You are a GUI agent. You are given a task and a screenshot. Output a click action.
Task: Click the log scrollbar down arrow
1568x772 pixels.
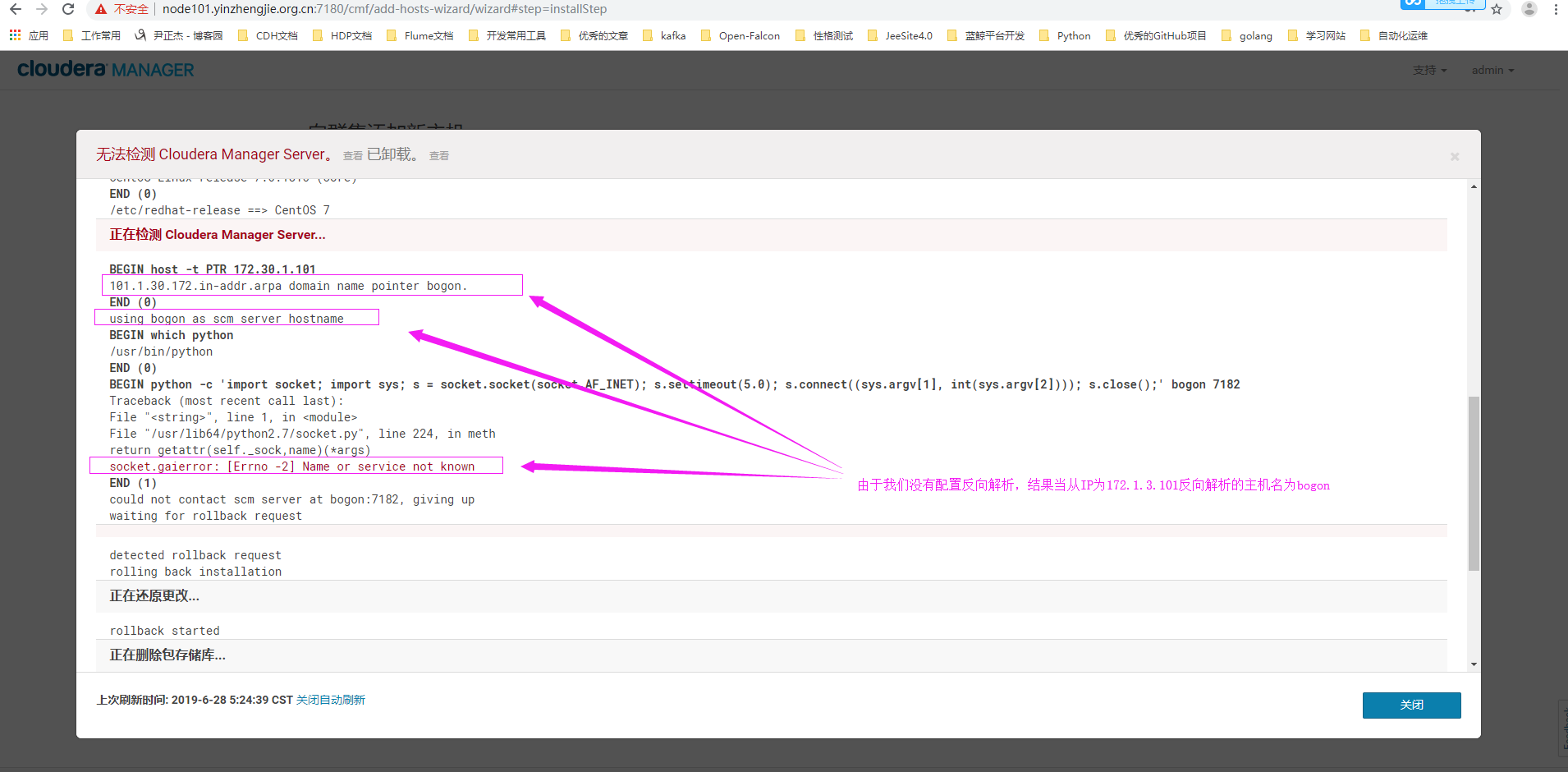click(x=1474, y=664)
